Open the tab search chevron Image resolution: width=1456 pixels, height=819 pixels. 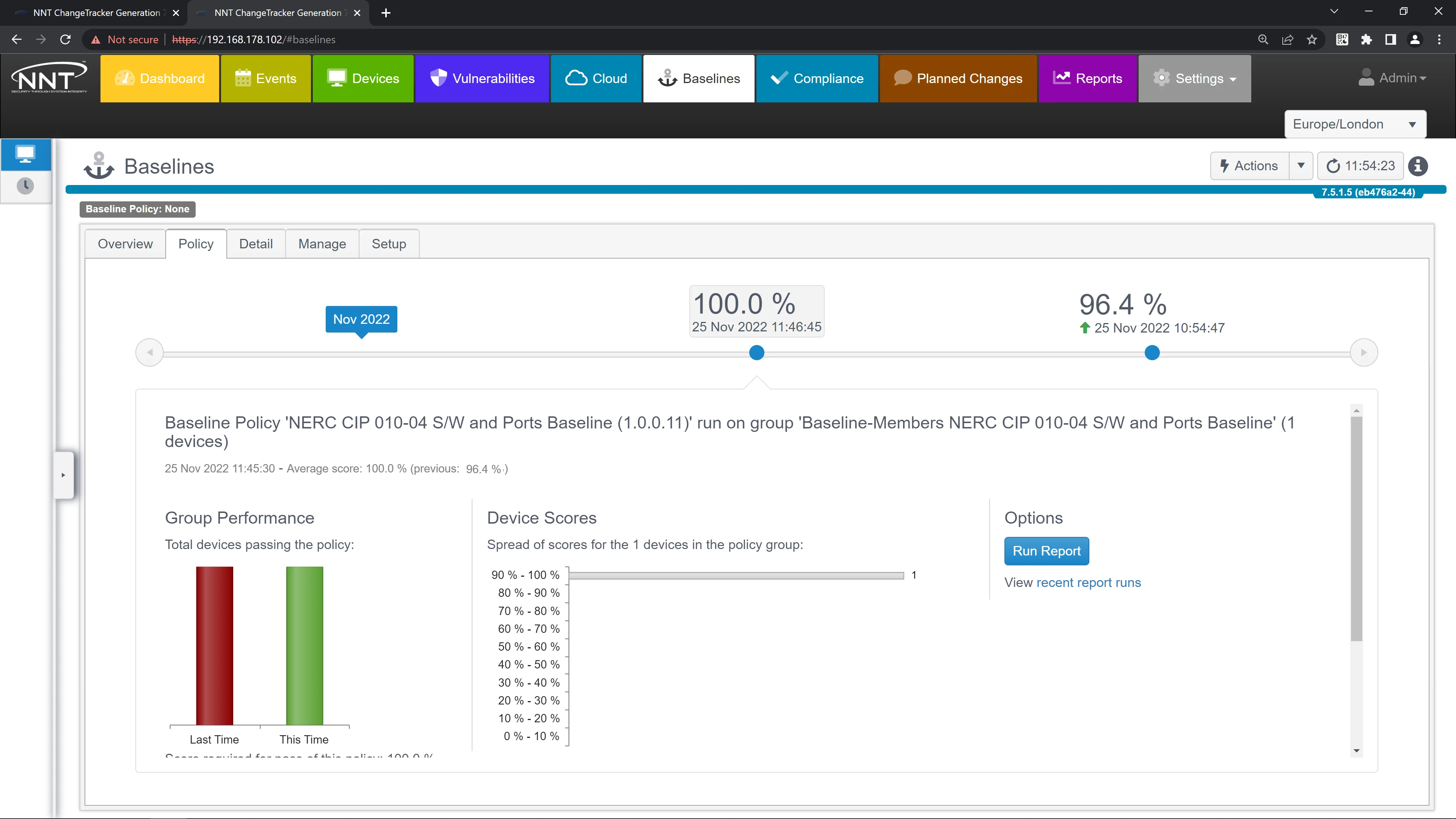pyautogui.click(x=1335, y=11)
